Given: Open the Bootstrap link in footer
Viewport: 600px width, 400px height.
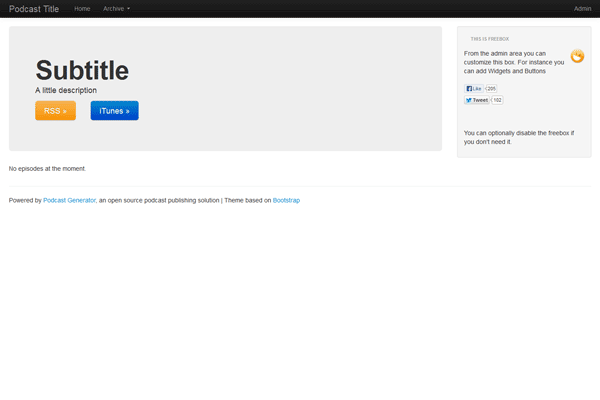Looking at the screenshot, I should (286, 200).
